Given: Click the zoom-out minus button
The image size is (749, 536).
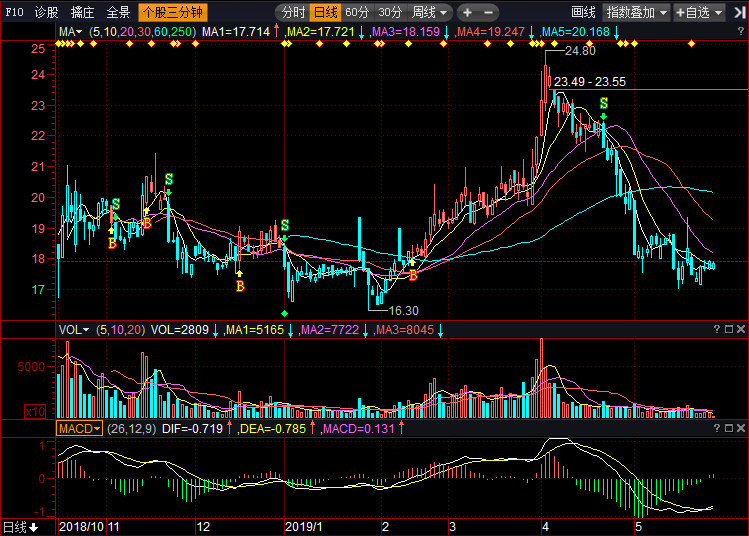Looking at the screenshot, I should [489, 13].
